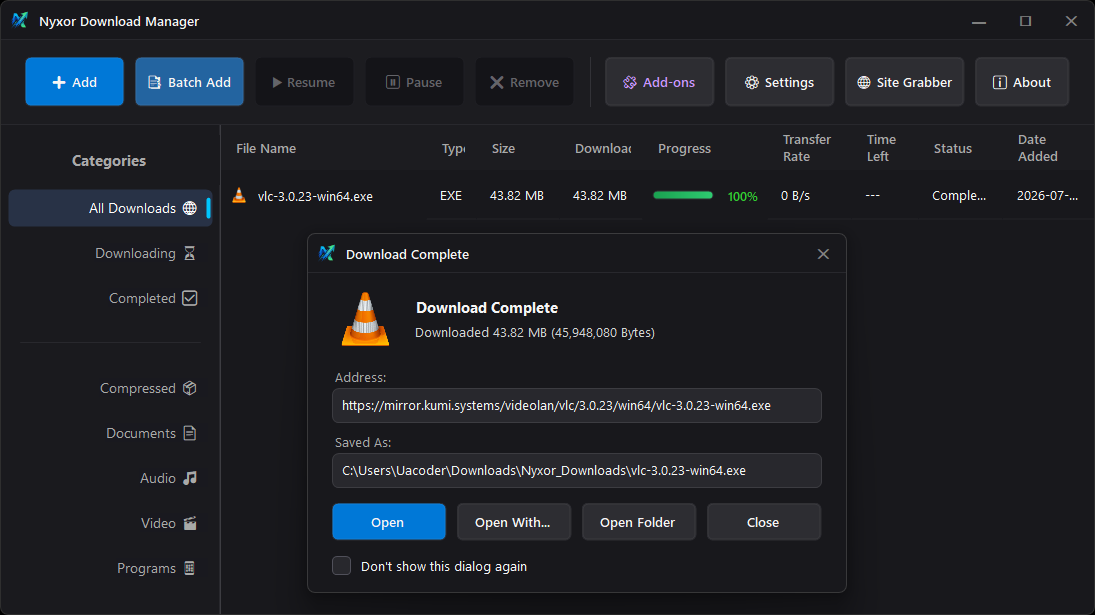Image resolution: width=1095 pixels, height=615 pixels.
Task: Sort by Status column header
Action: click(x=953, y=149)
